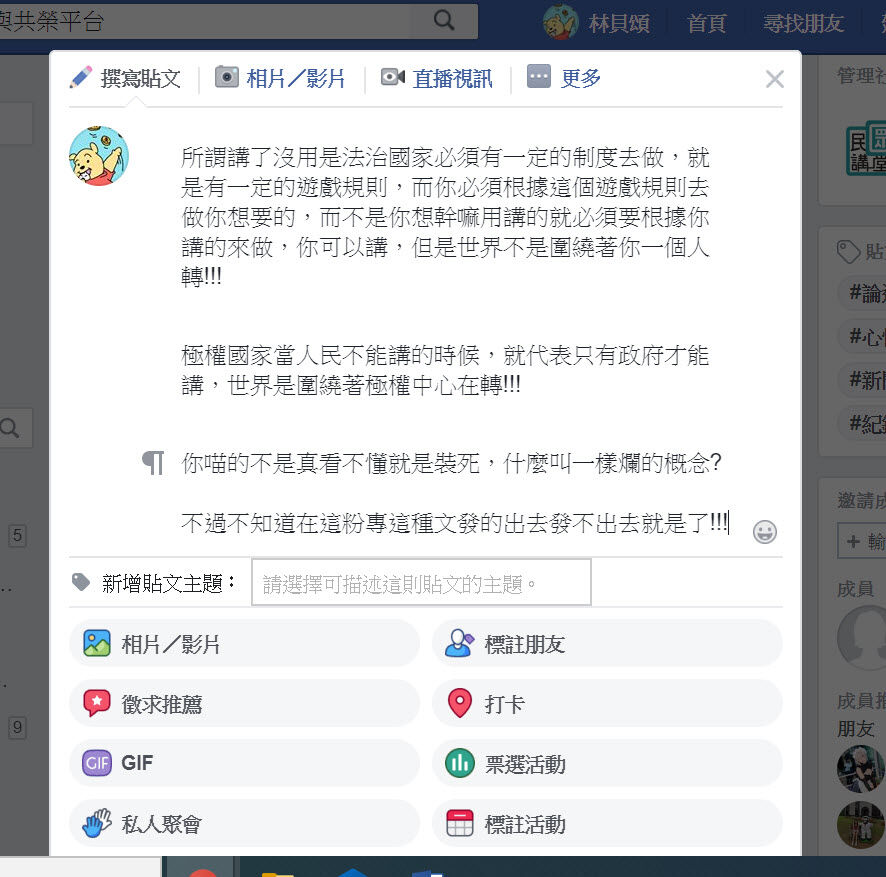The height and width of the screenshot is (877, 886).
Task: Select the 相片／影片 option in bottom list
Action: pyautogui.click(x=244, y=644)
